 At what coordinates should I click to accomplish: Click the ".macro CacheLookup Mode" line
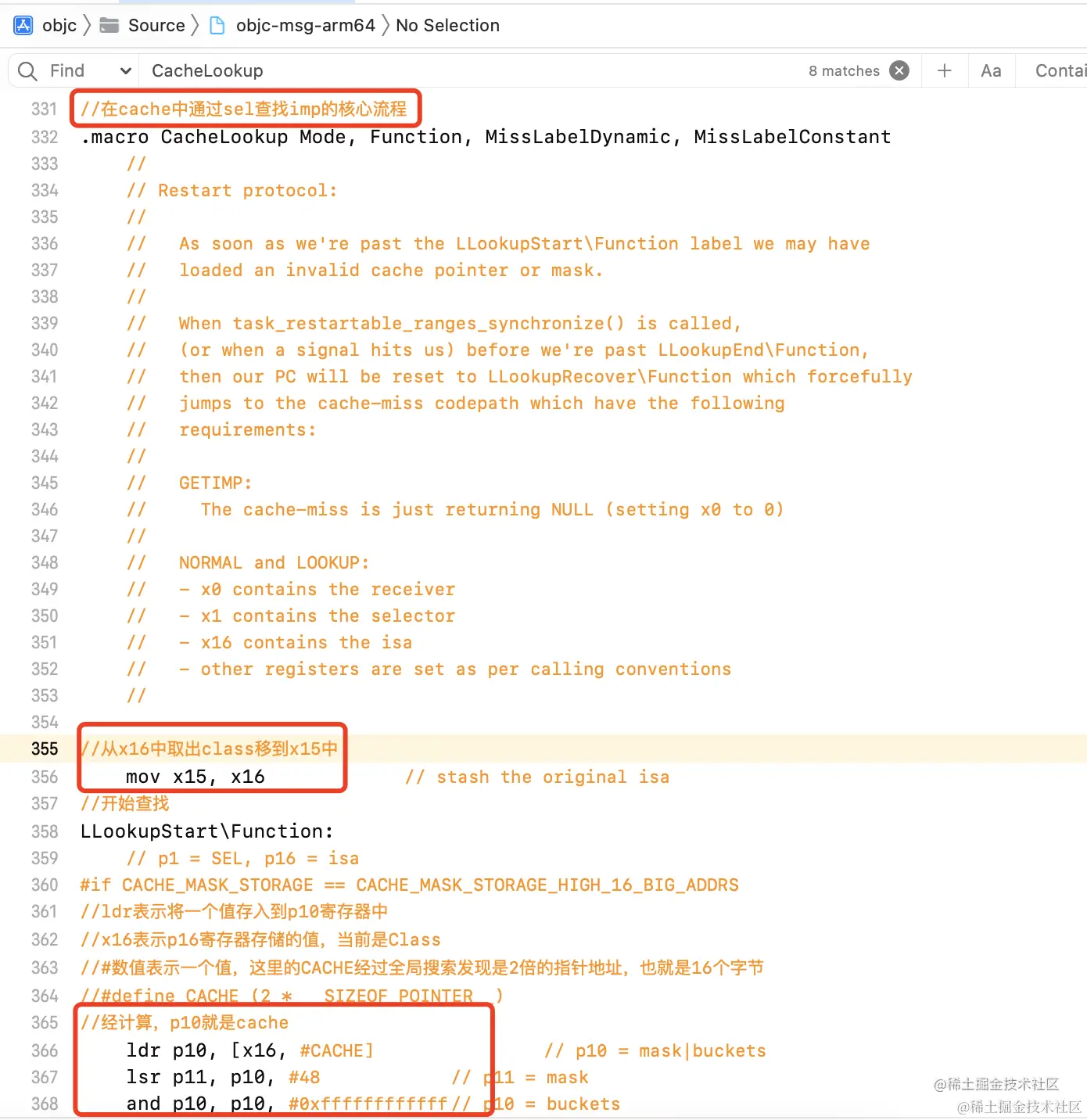coord(486,137)
